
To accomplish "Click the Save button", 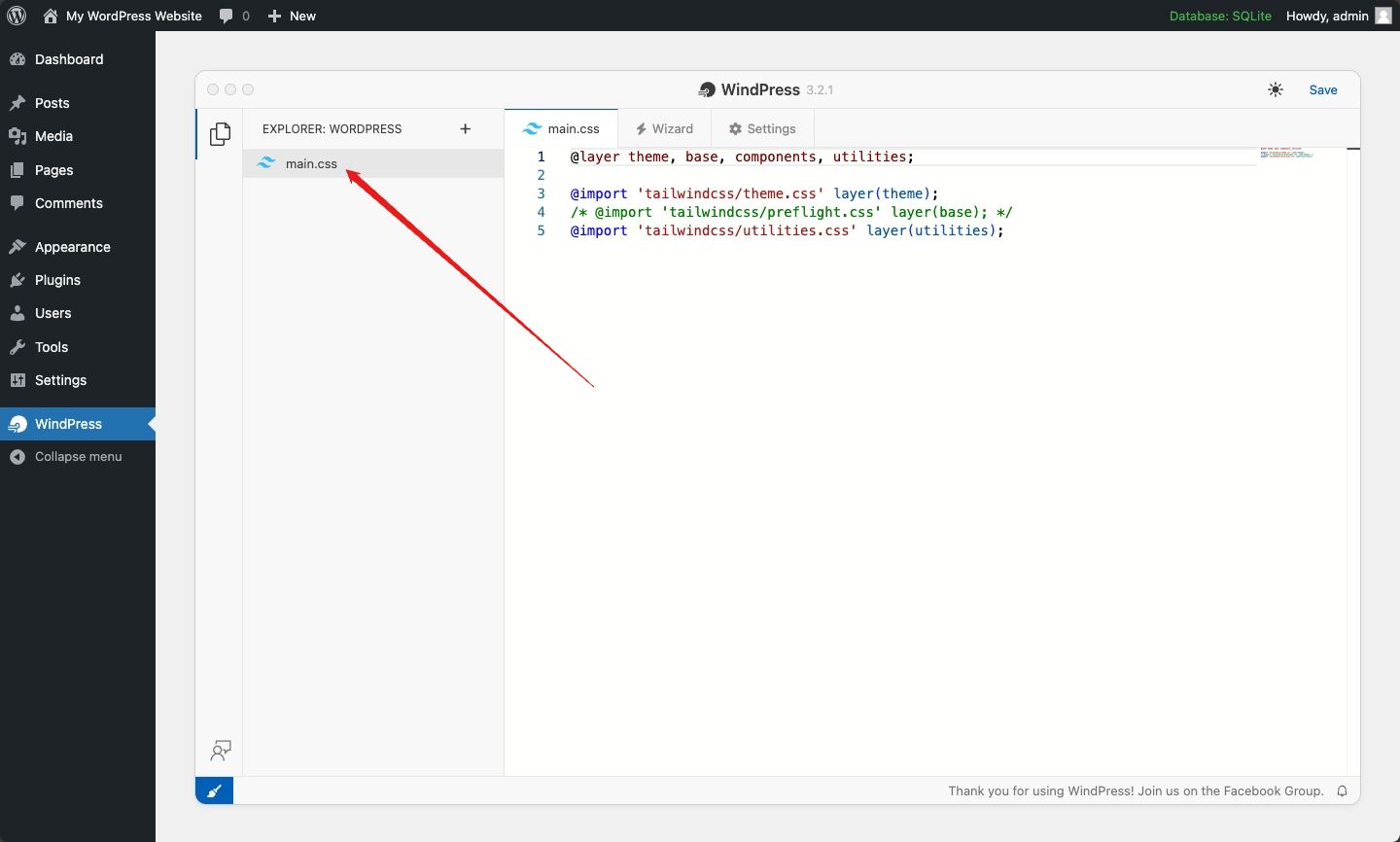I will click(x=1323, y=89).
